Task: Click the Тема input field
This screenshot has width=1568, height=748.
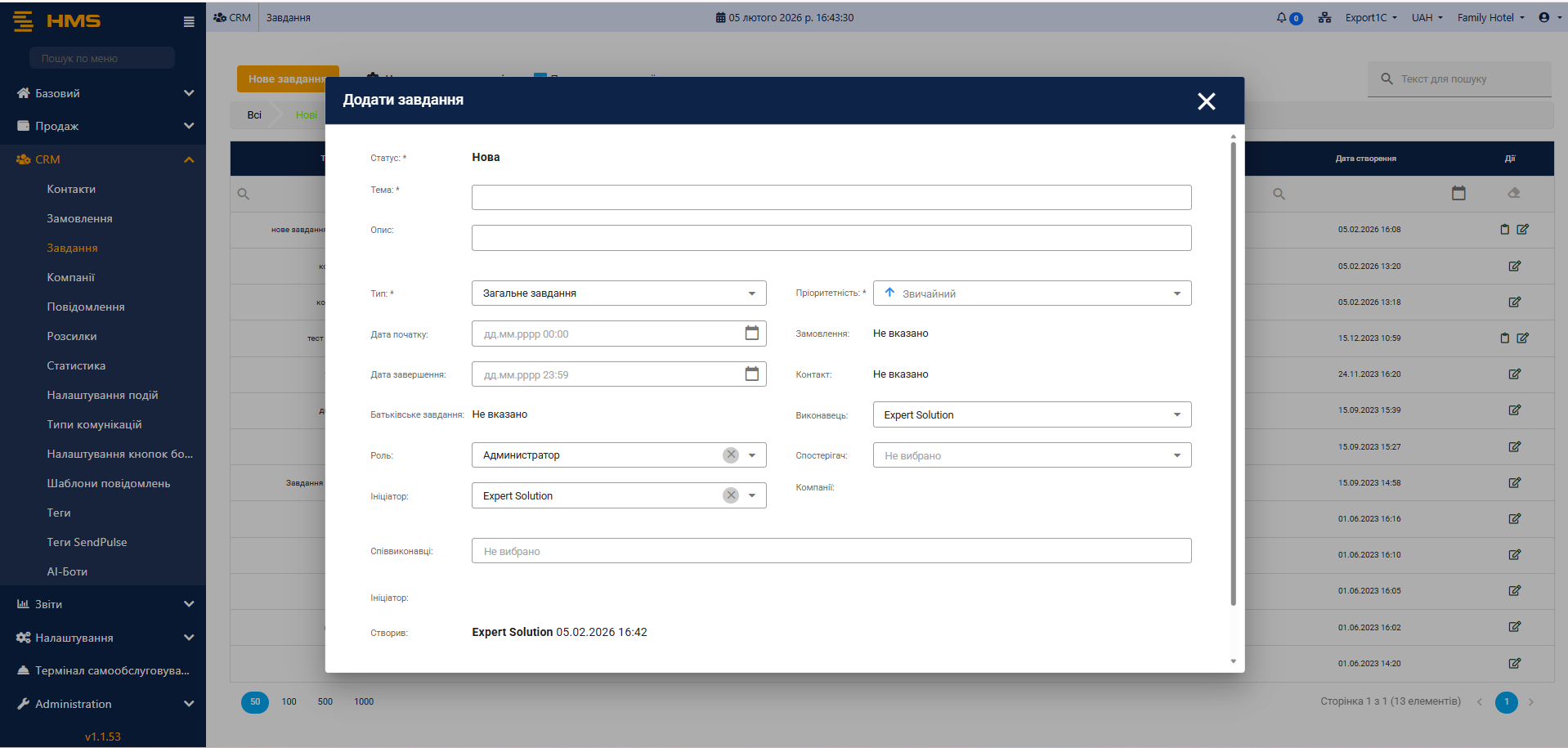Action: tap(831, 197)
